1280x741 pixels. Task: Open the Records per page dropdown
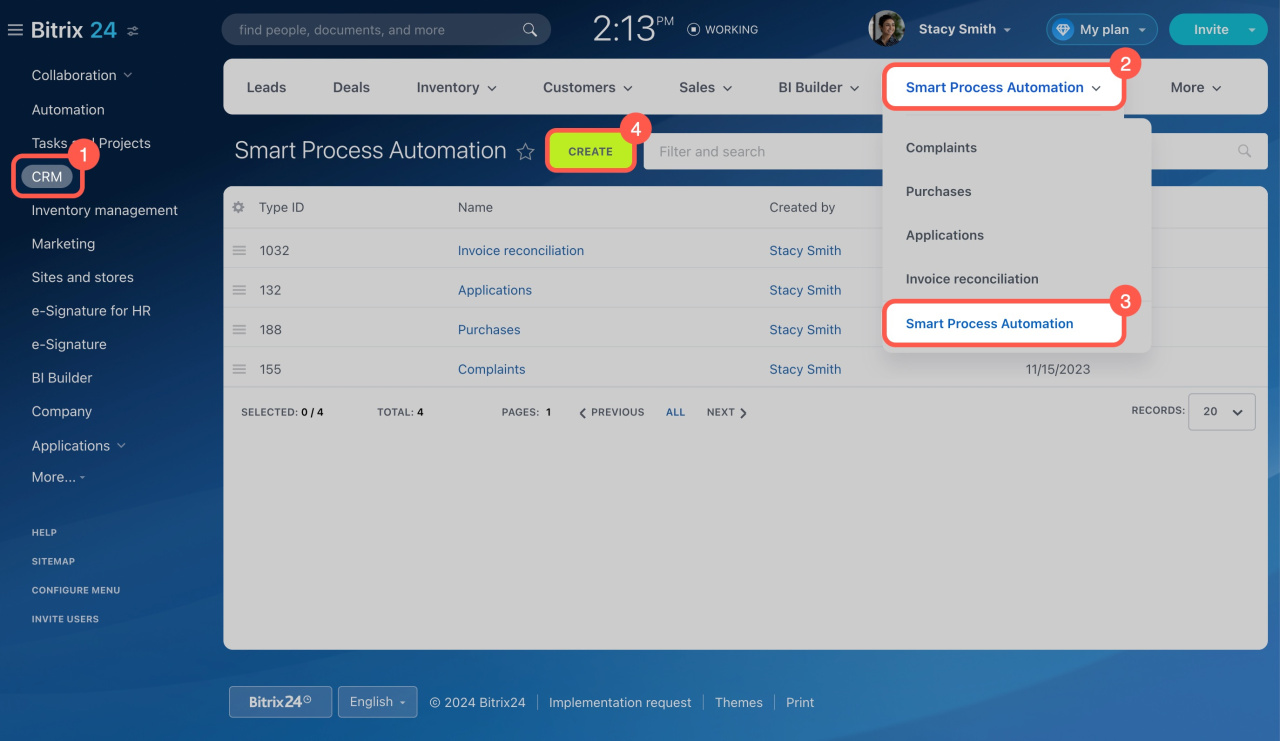point(1222,411)
